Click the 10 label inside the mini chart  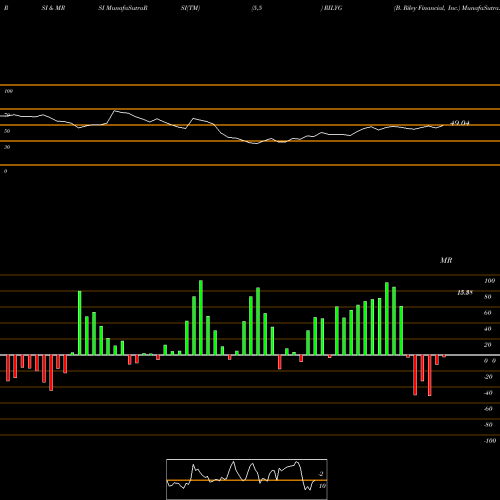tap(322, 486)
